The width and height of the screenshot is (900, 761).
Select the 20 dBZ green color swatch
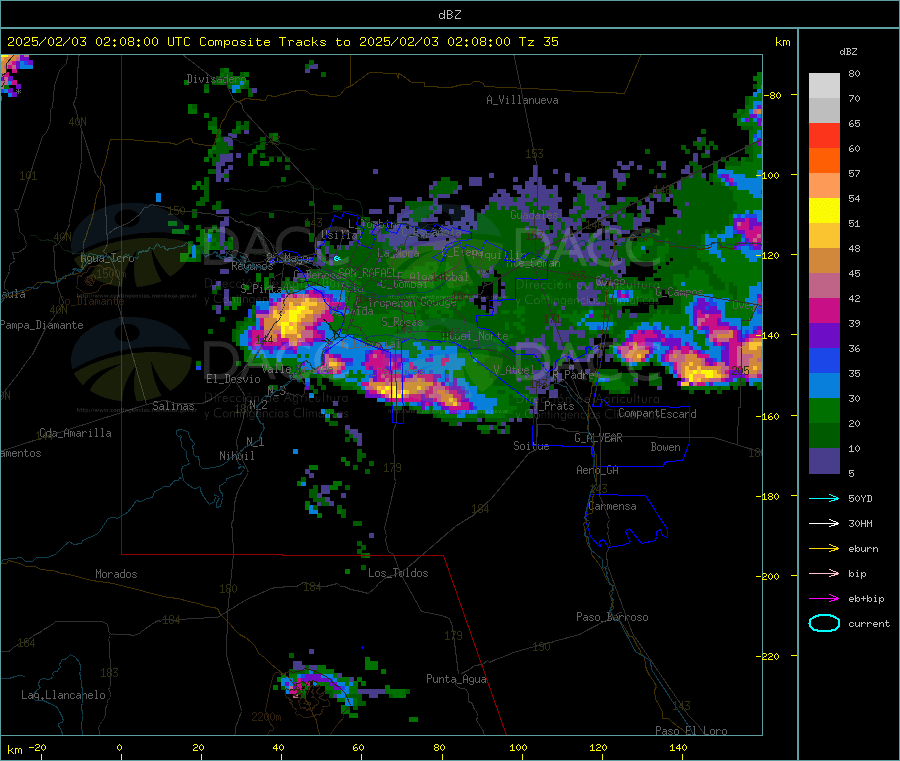(824, 410)
